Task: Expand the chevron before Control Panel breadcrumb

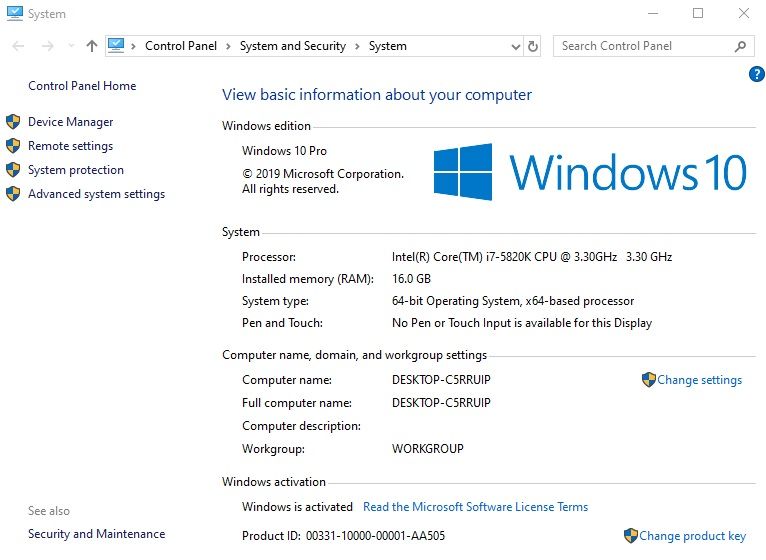Action: tap(133, 46)
